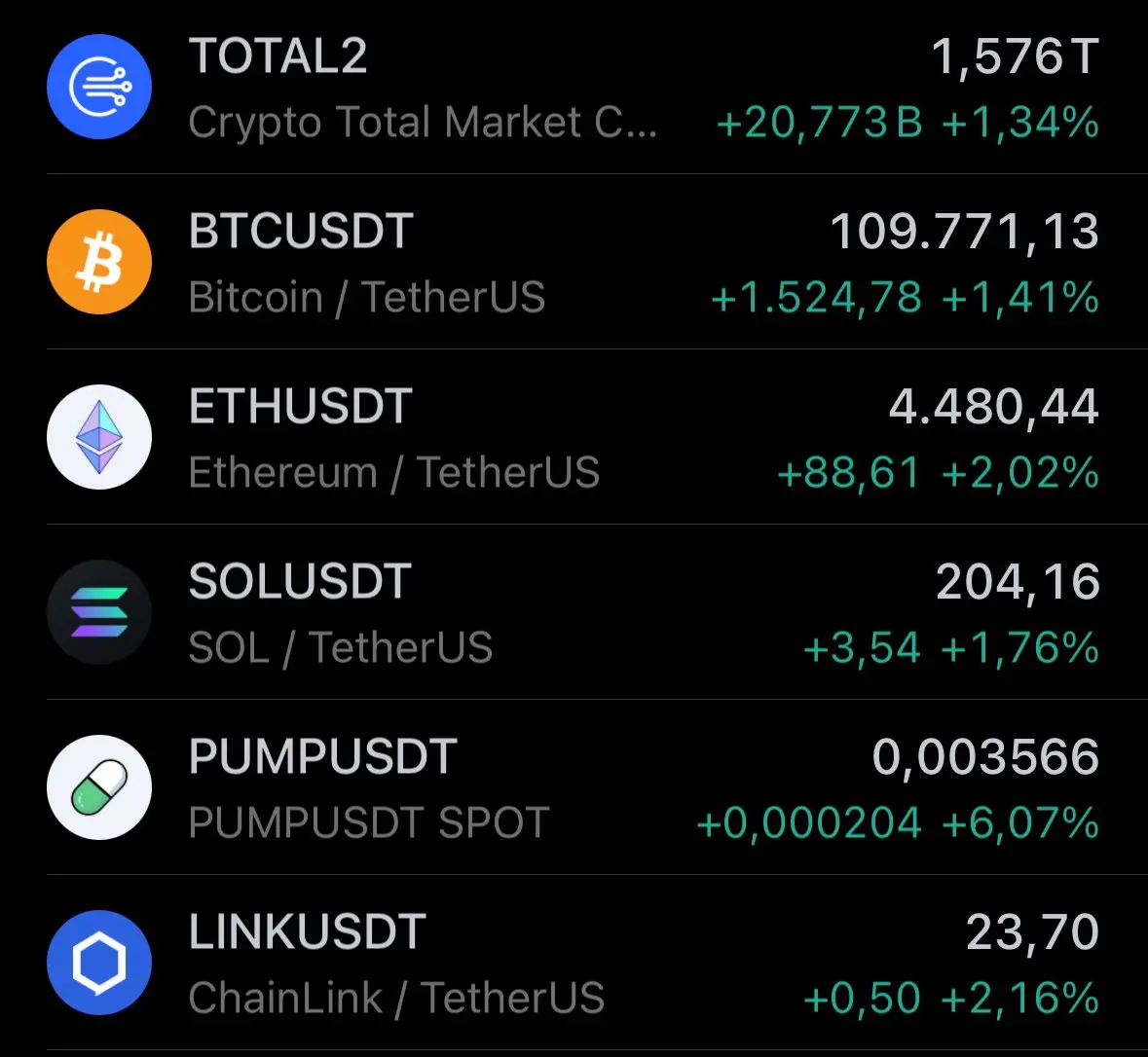
Task: Tap Bitcoin price 109.771,13
Action: point(964,233)
